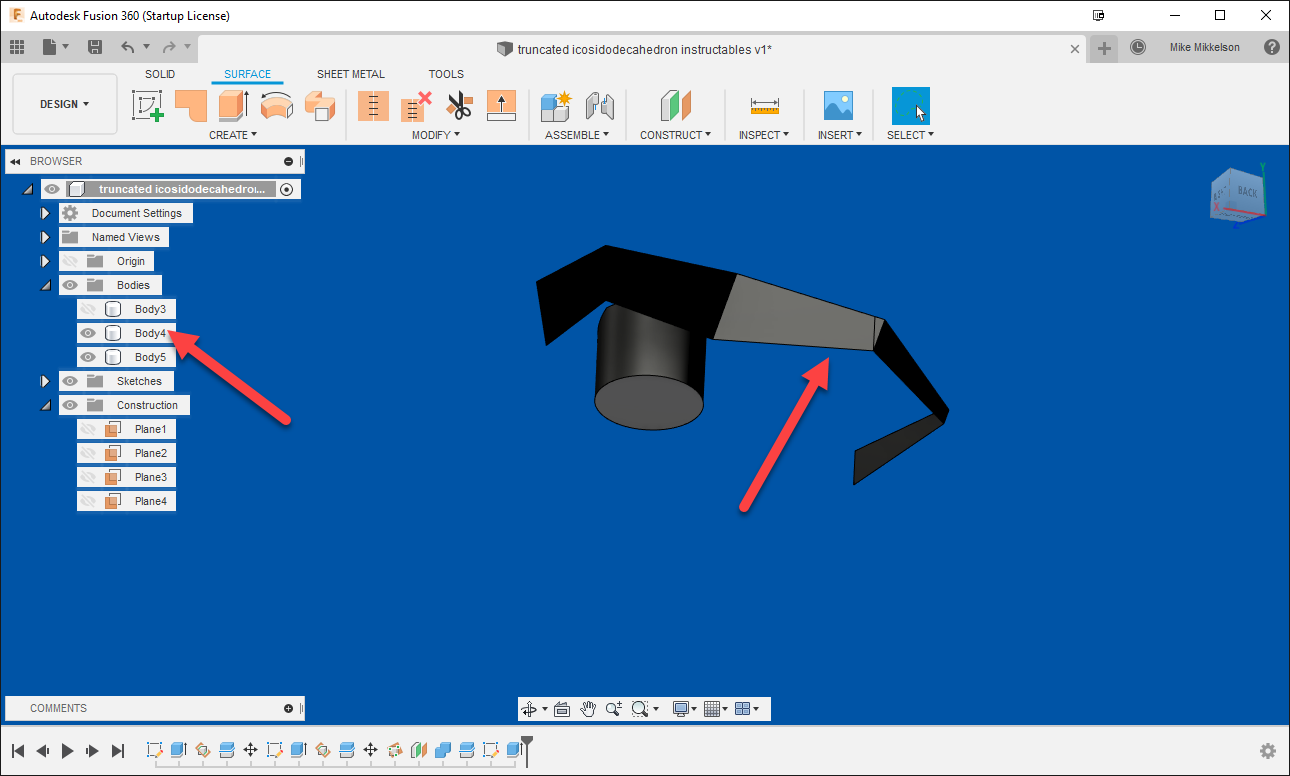
Task: Click the DESIGN workspace selector
Action: 63,103
